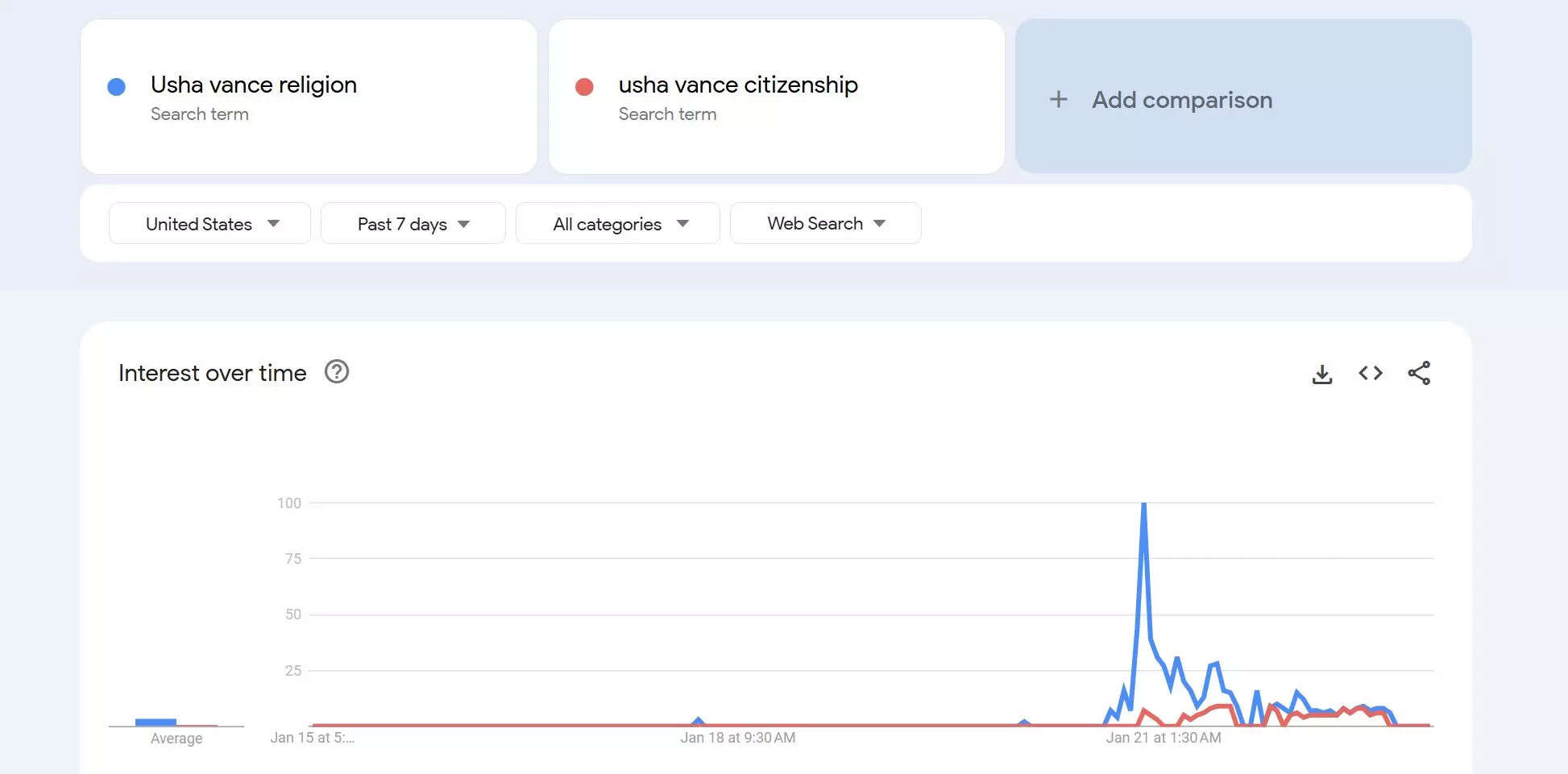
Task: Click the red dot for usha vance citizenship
Action: tap(586, 85)
